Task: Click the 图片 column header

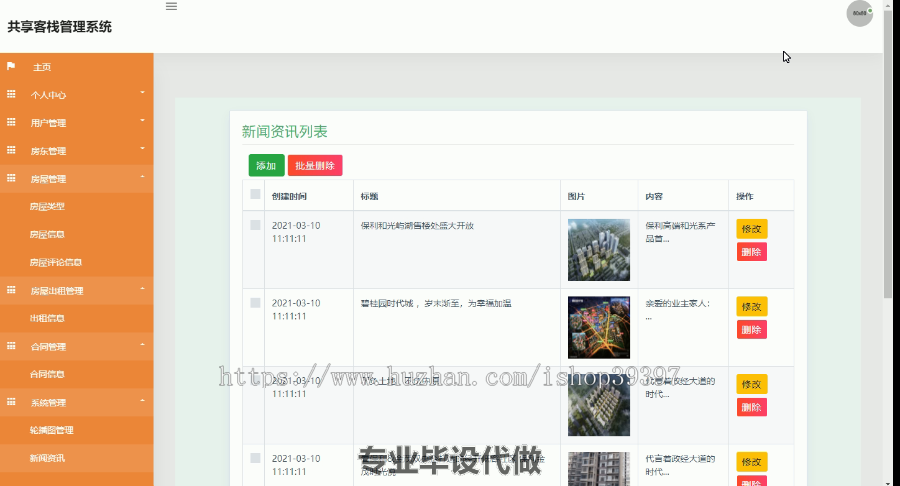Action: [576, 196]
